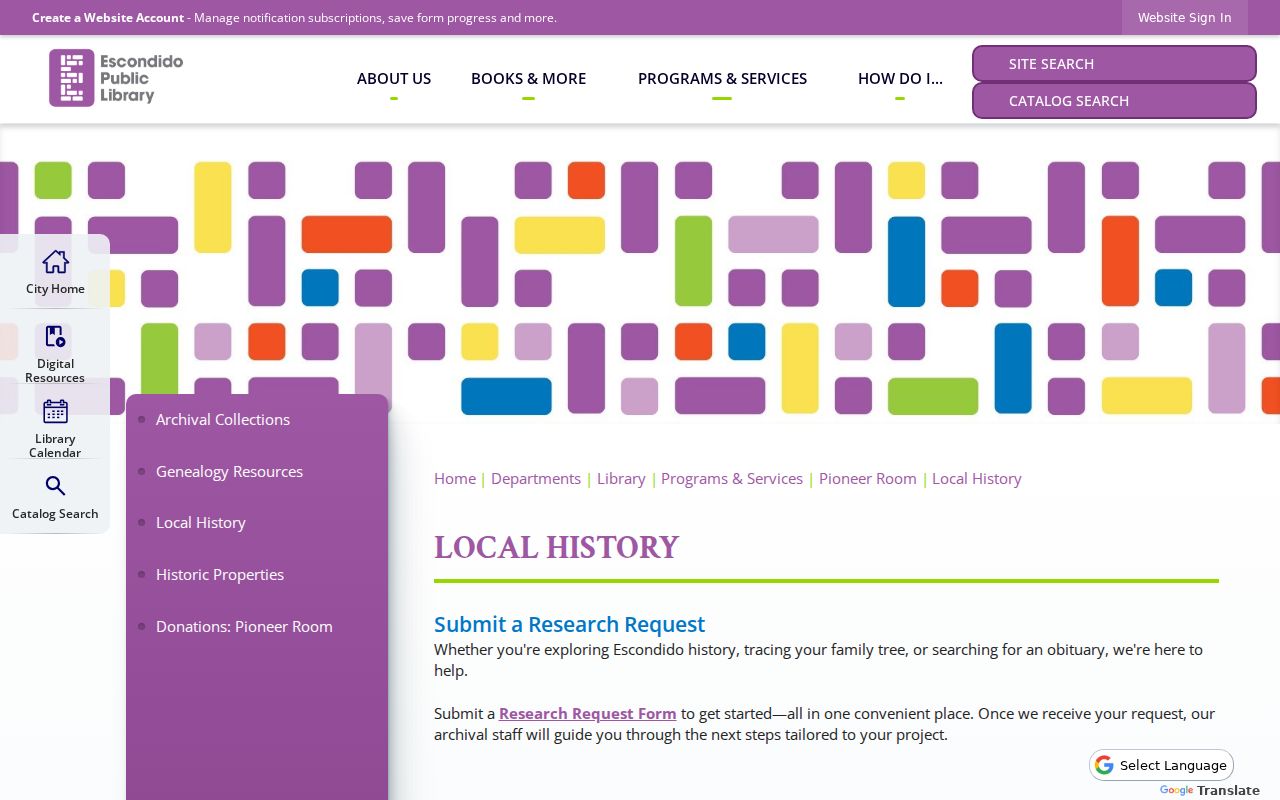Click the Submit a Research Request heading
The width and height of the screenshot is (1280, 800).
pos(569,624)
